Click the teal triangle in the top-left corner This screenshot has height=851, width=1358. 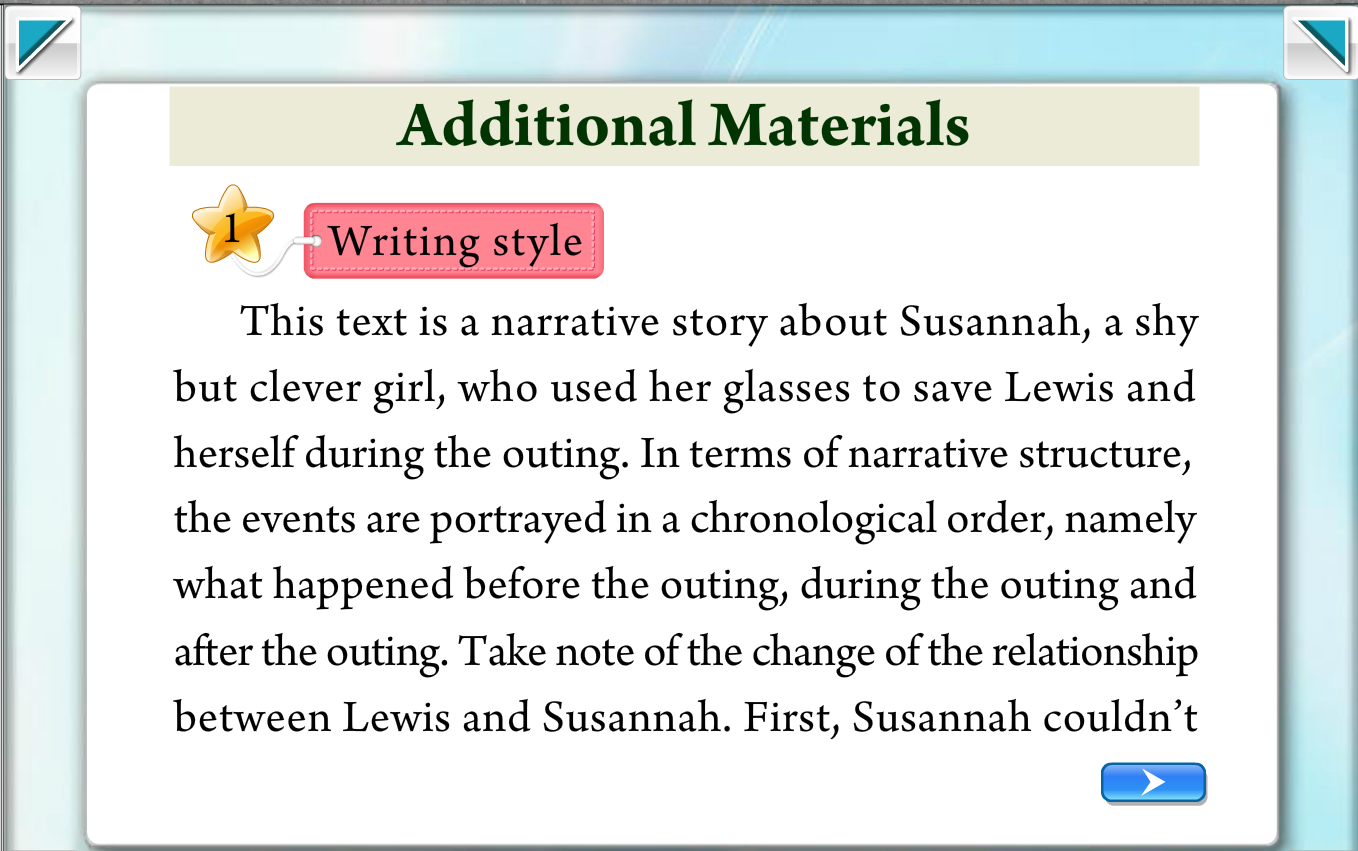[41, 46]
